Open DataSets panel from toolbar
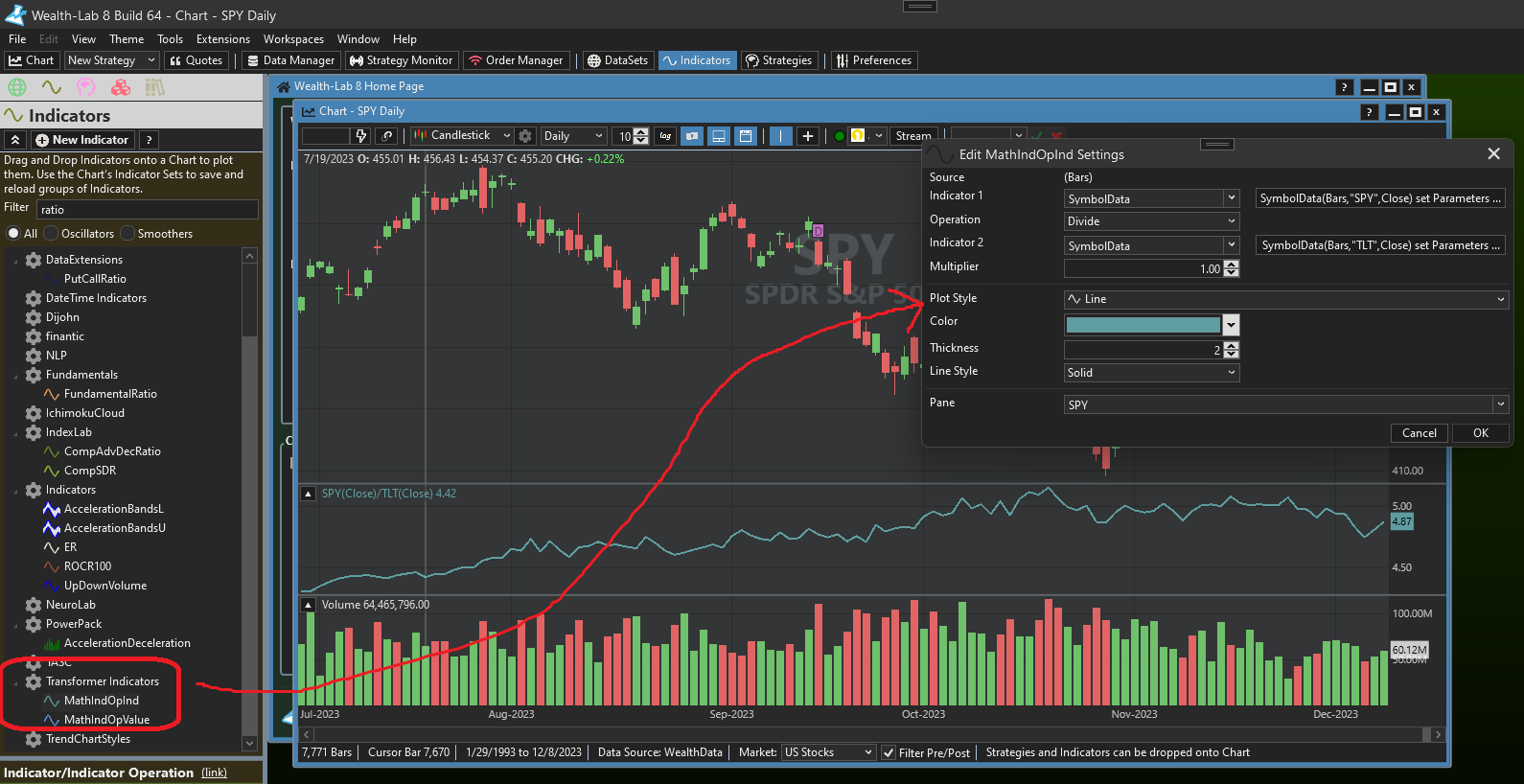 coord(617,60)
